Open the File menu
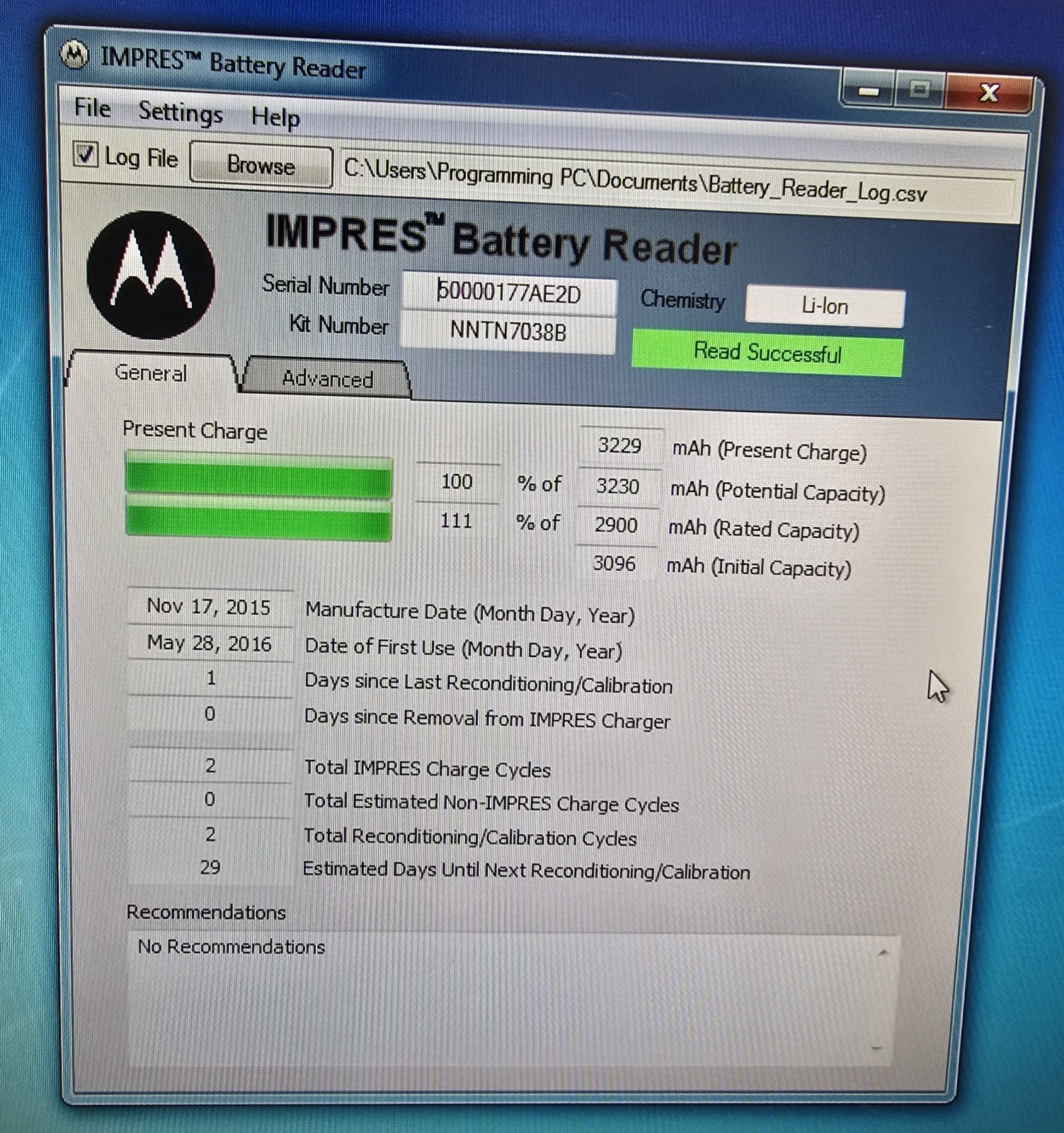This screenshot has height=1133, width=1064. point(93,108)
